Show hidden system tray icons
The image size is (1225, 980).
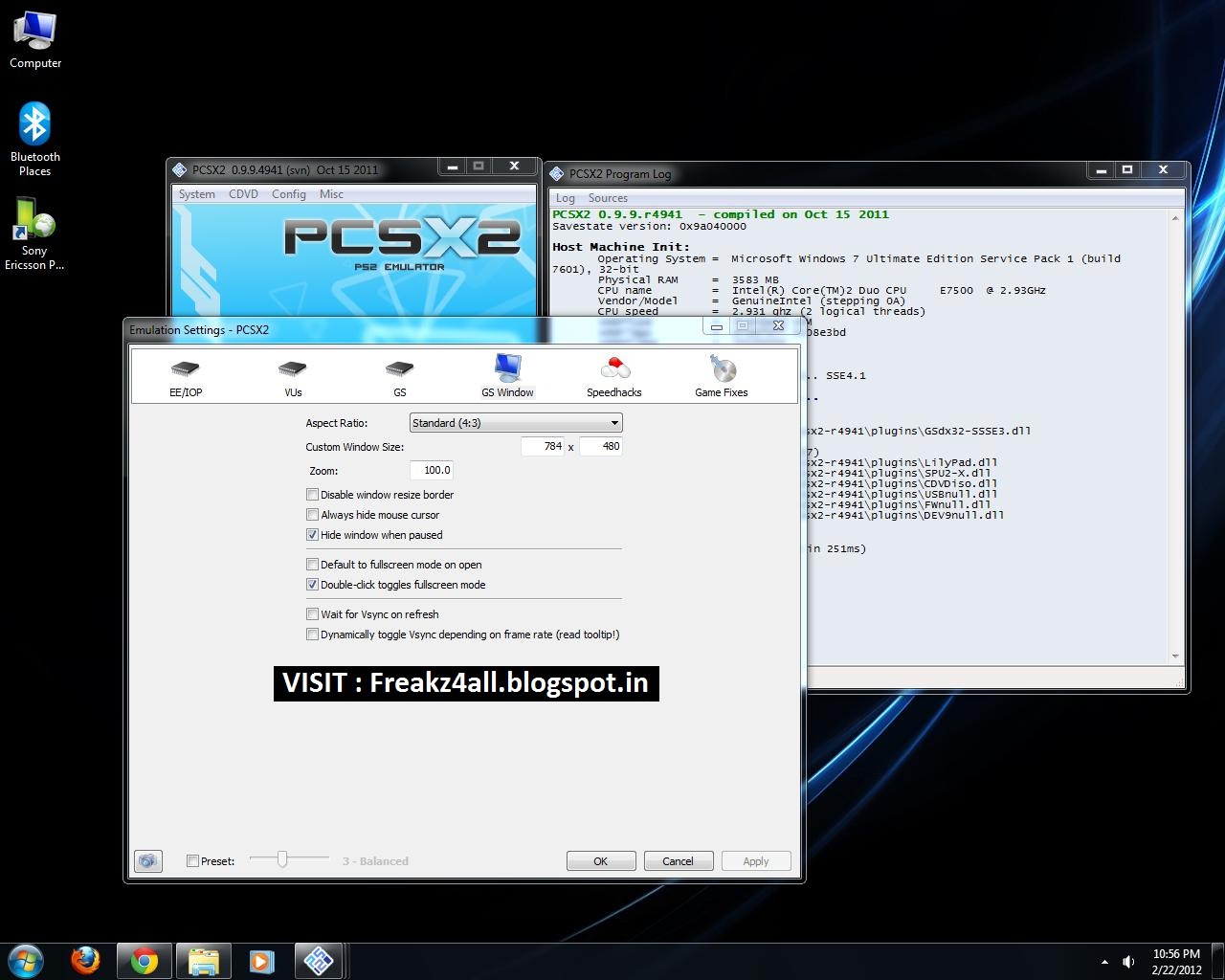tap(1104, 962)
